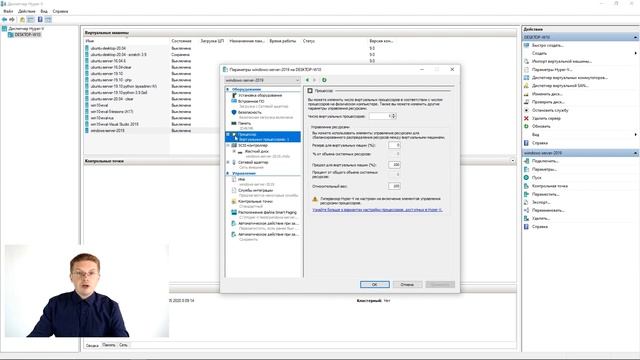Click the Предел для виртуальных машин field

pyautogui.click(x=394, y=165)
